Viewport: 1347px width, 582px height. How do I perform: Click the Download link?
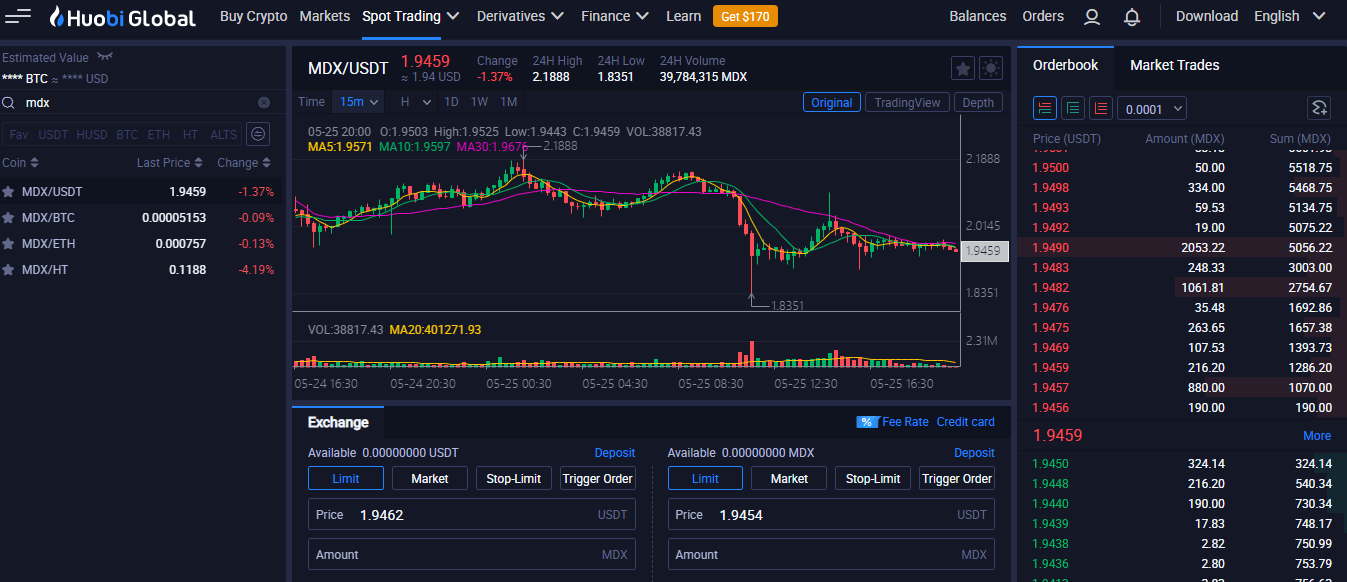(1207, 16)
